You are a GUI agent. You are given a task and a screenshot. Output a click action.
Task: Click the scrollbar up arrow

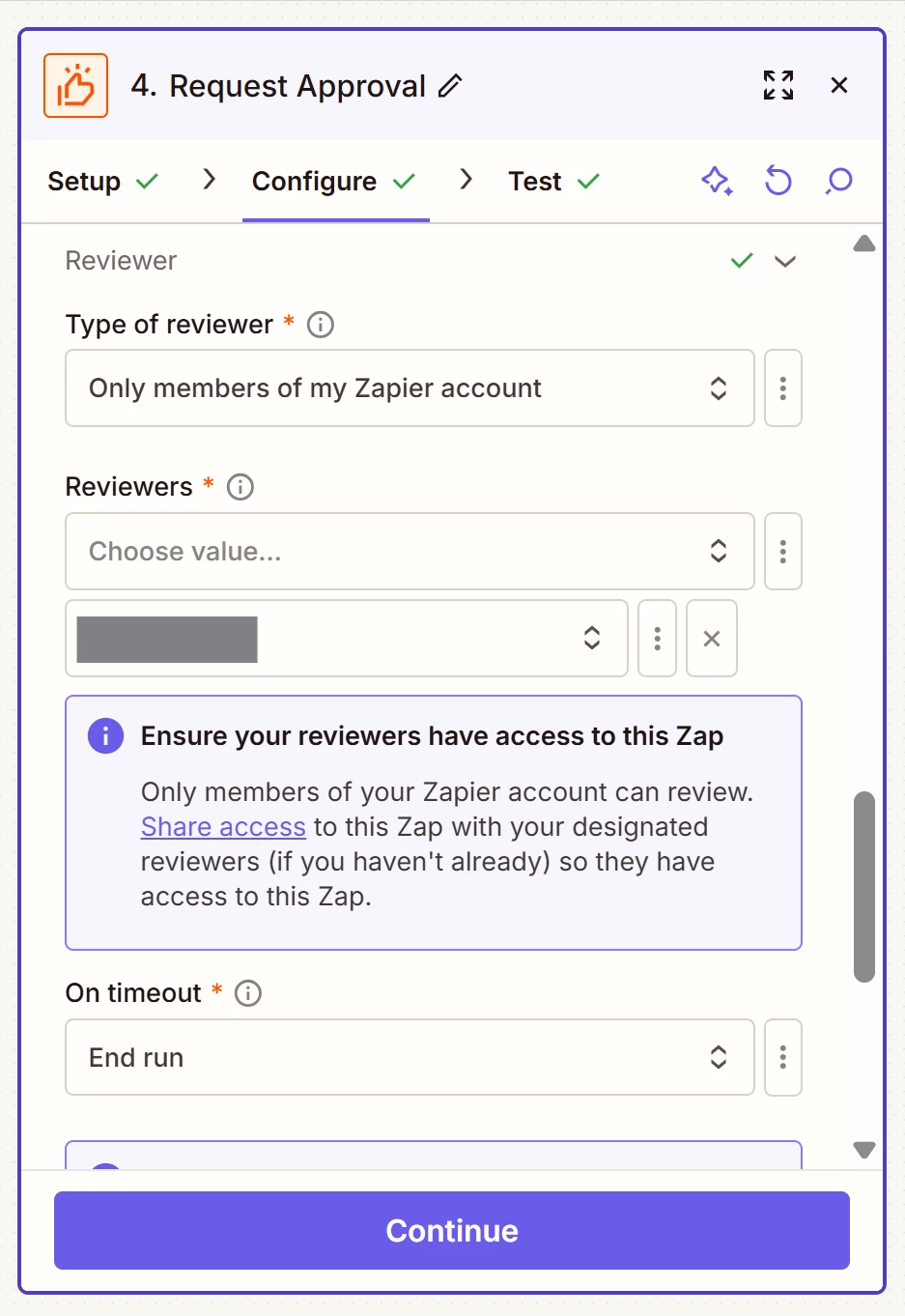(864, 243)
